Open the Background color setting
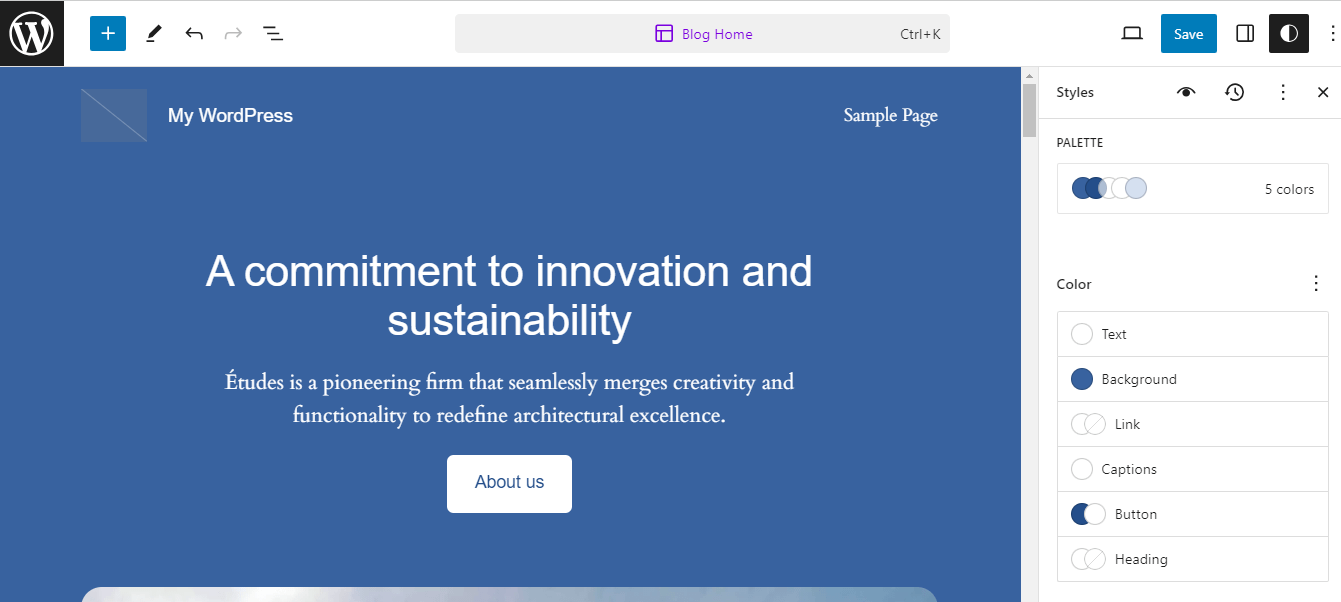This screenshot has height=602, width=1341. pyautogui.click(x=1192, y=379)
